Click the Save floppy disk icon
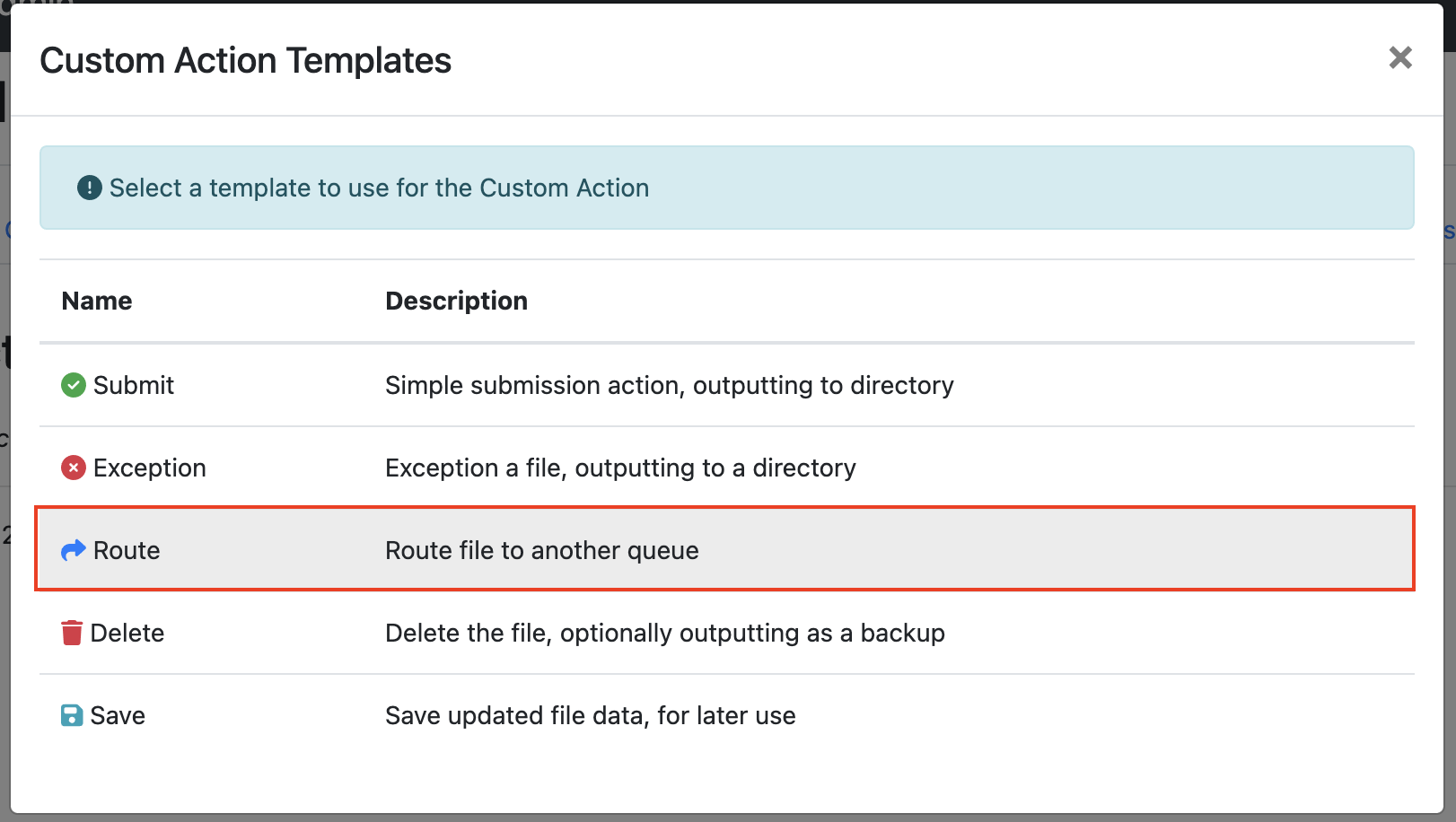 pos(72,715)
